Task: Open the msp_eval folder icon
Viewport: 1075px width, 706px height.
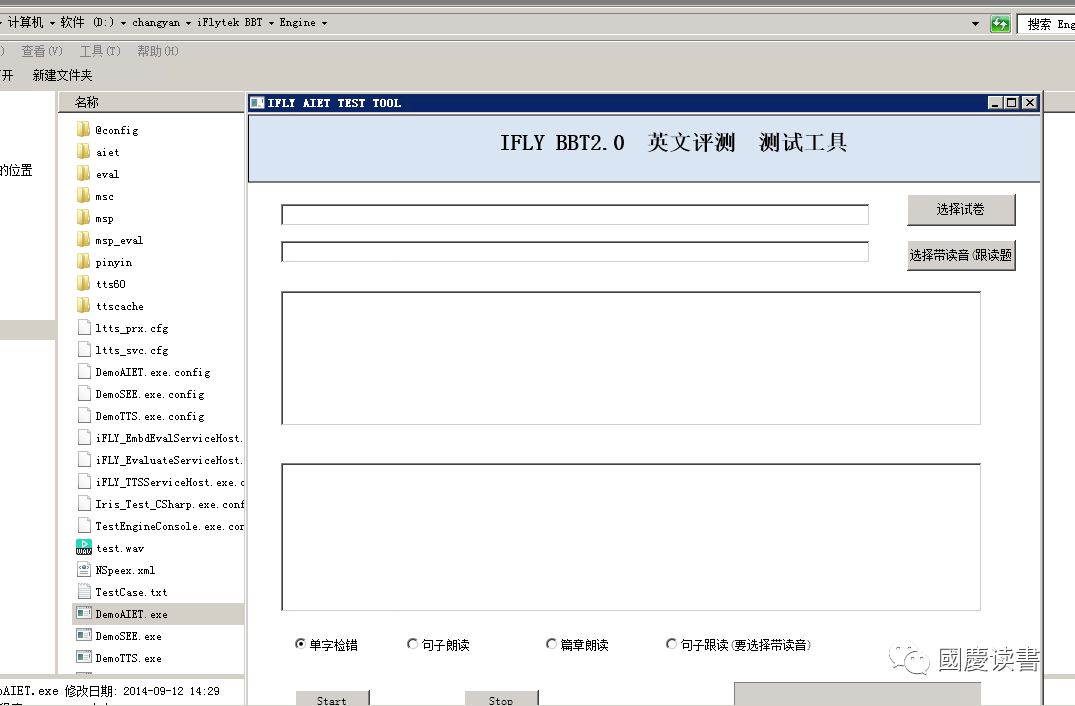Action: point(84,240)
